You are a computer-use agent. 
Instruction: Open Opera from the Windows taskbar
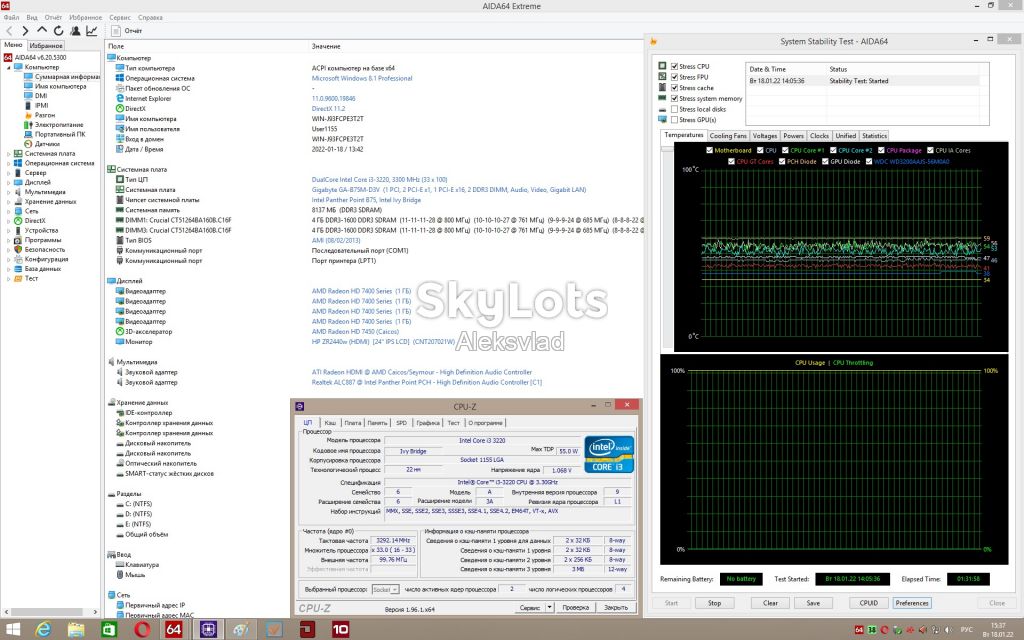[142, 630]
